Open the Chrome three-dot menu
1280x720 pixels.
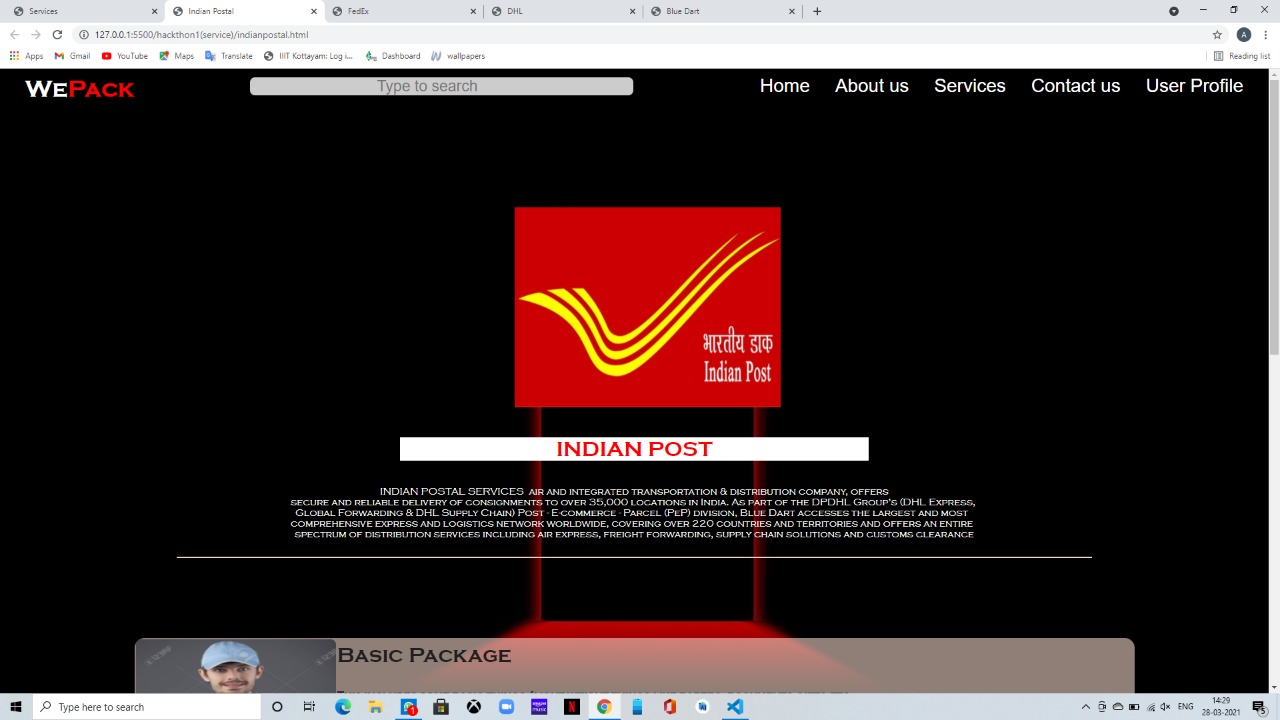tap(1266, 34)
